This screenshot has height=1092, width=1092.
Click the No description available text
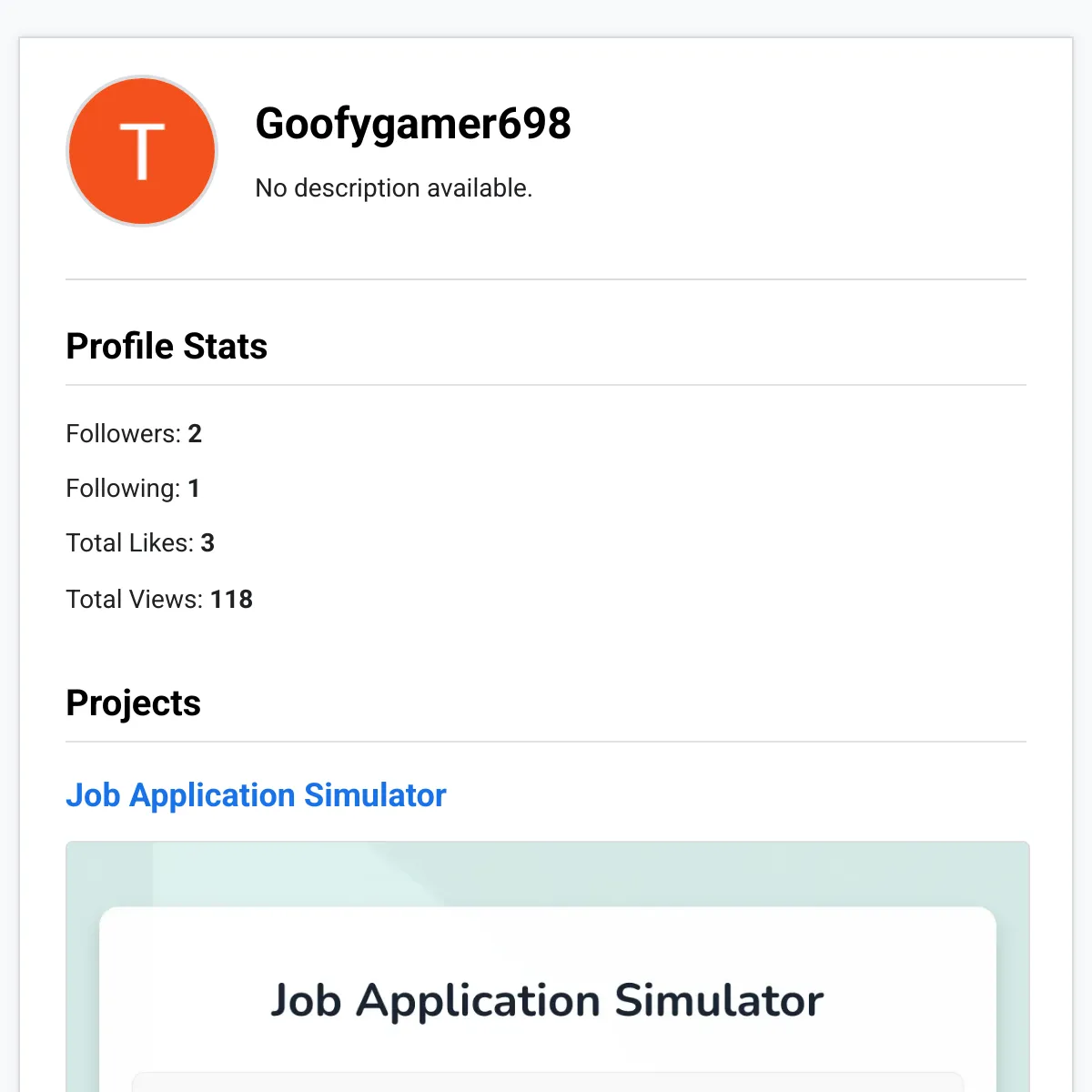coord(393,188)
